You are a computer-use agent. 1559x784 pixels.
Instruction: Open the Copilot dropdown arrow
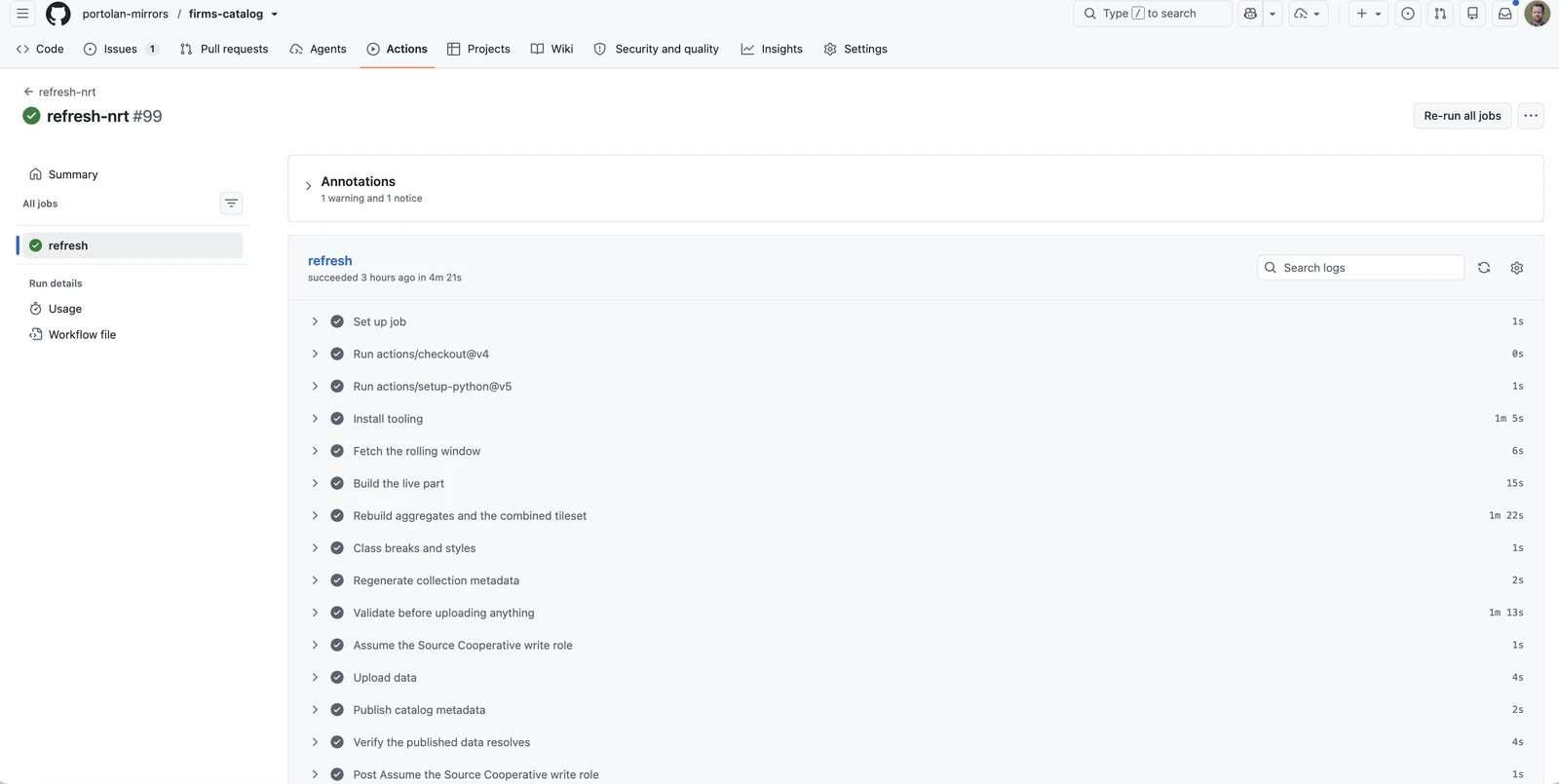click(x=1273, y=14)
